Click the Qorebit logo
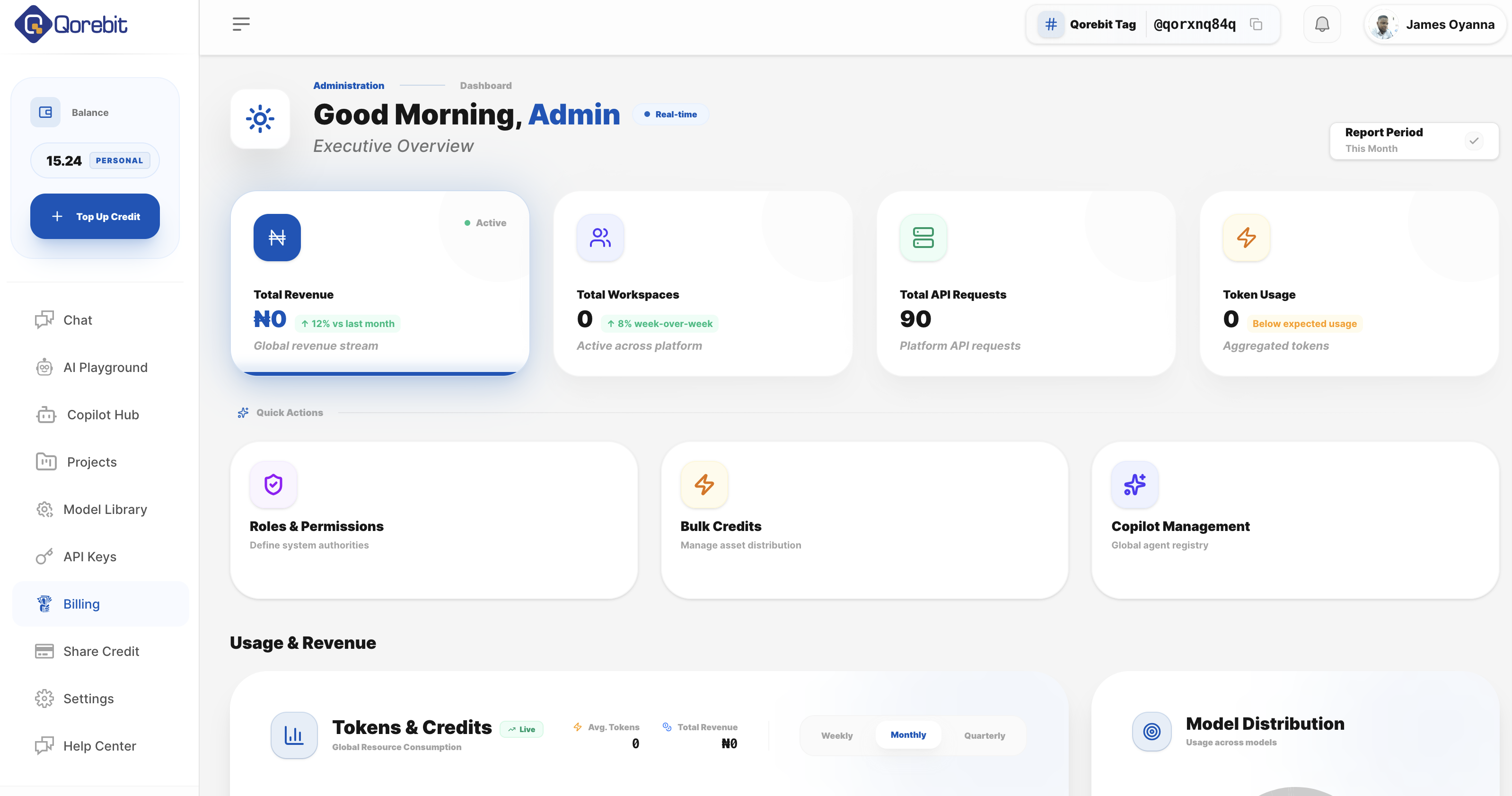Image resolution: width=1512 pixels, height=796 pixels. click(x=70, y=24)
